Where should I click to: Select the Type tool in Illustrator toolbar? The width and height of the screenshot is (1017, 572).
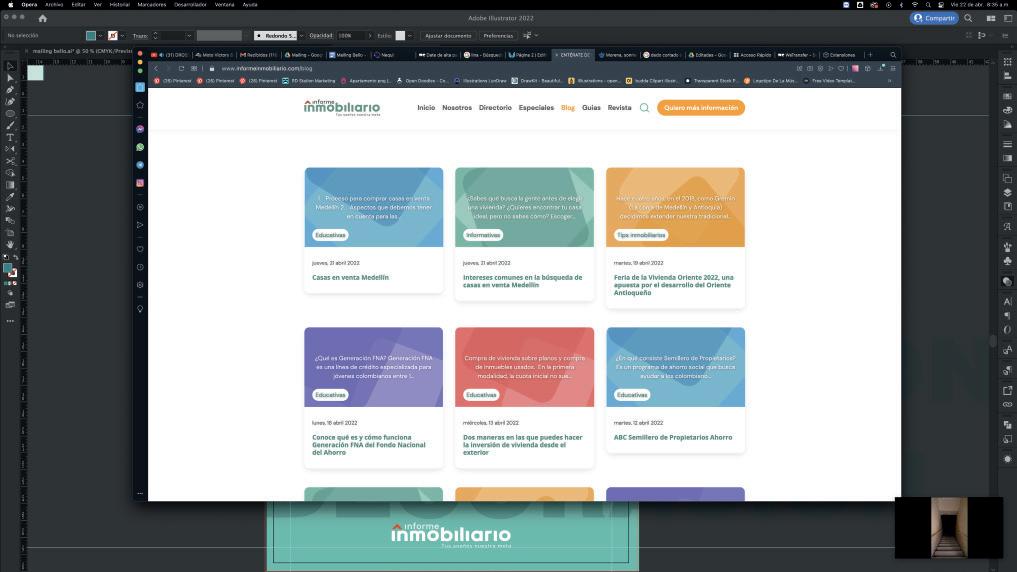coord(10,137)
